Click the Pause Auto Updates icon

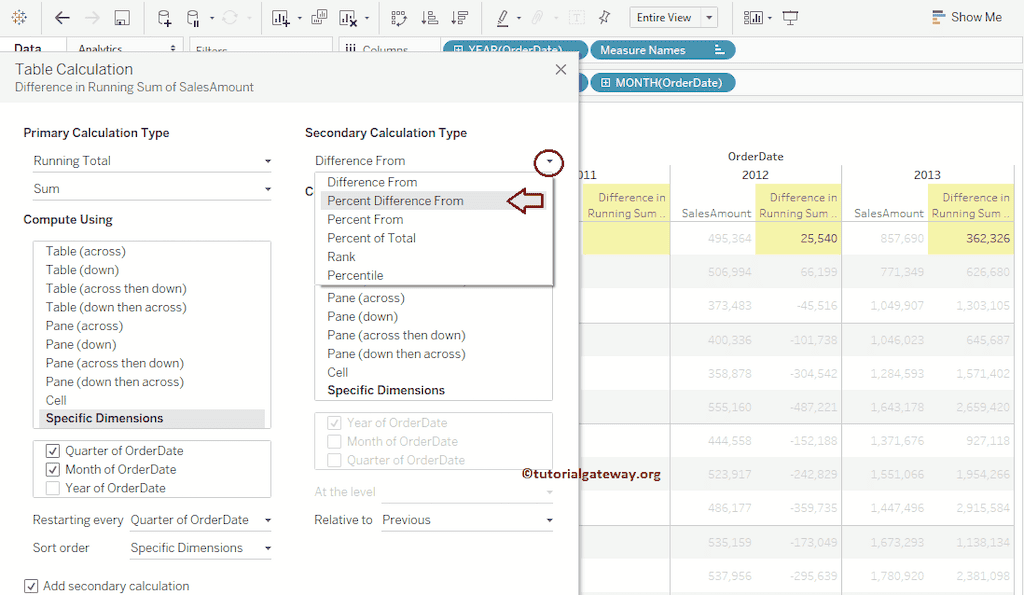pos(193,18)
